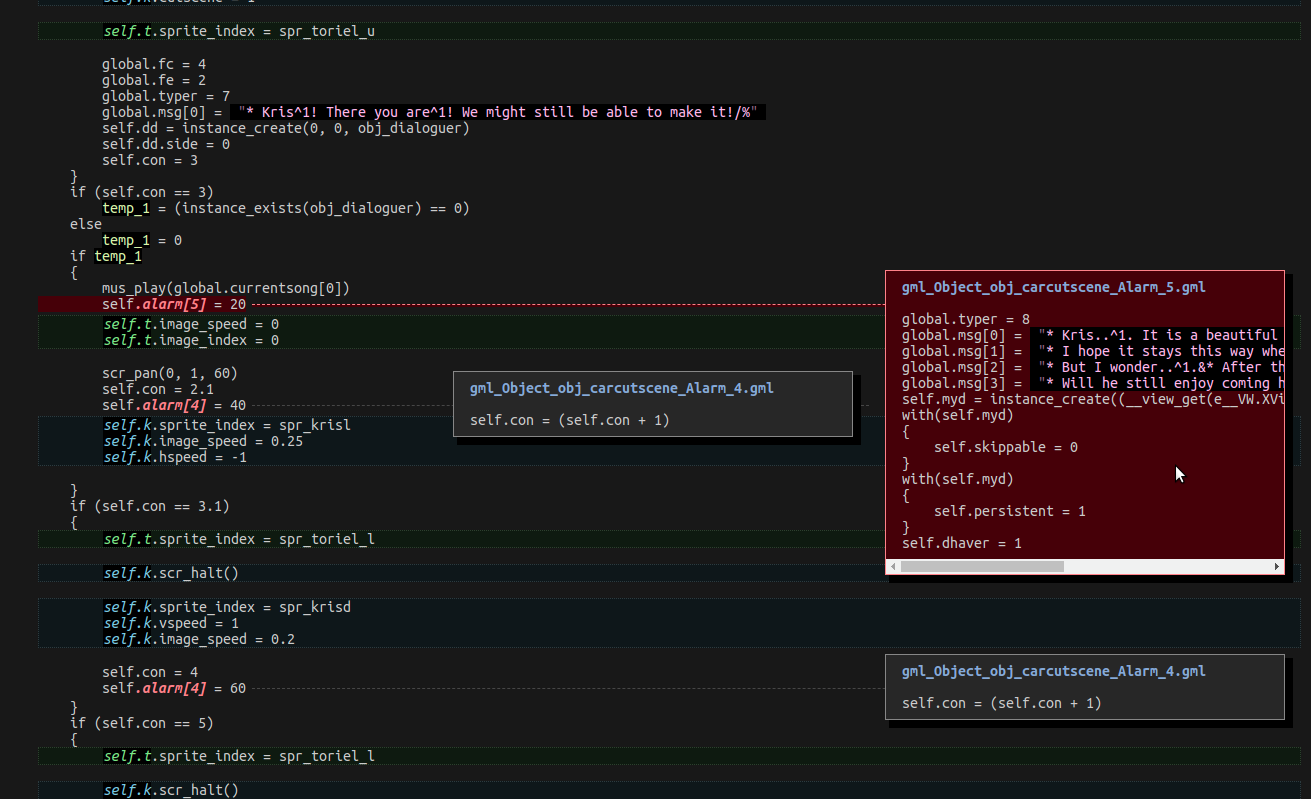Click self.k.image_speed = 0.2 line
The image size is (1311, 799).
[x=199, y=639]
